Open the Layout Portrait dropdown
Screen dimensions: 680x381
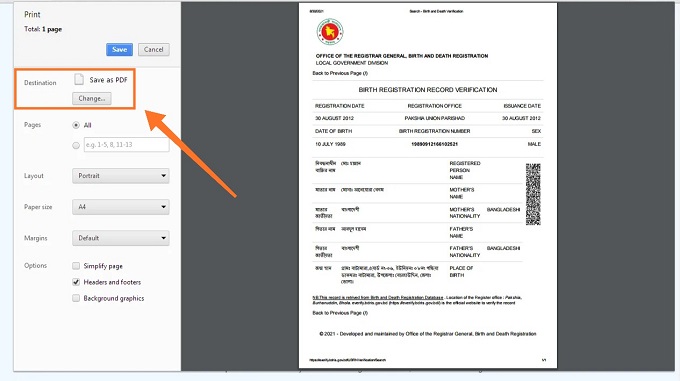pos(121,176)
